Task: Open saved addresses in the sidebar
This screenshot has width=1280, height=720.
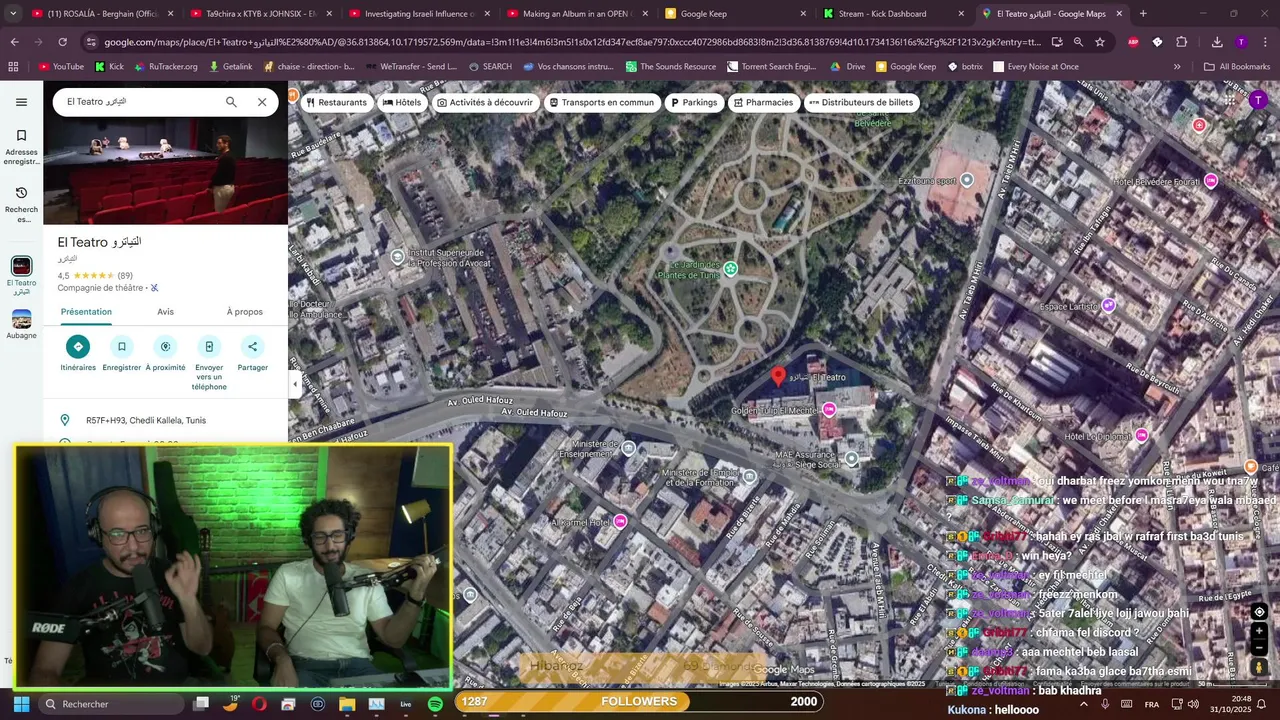Action: [21, 146]
